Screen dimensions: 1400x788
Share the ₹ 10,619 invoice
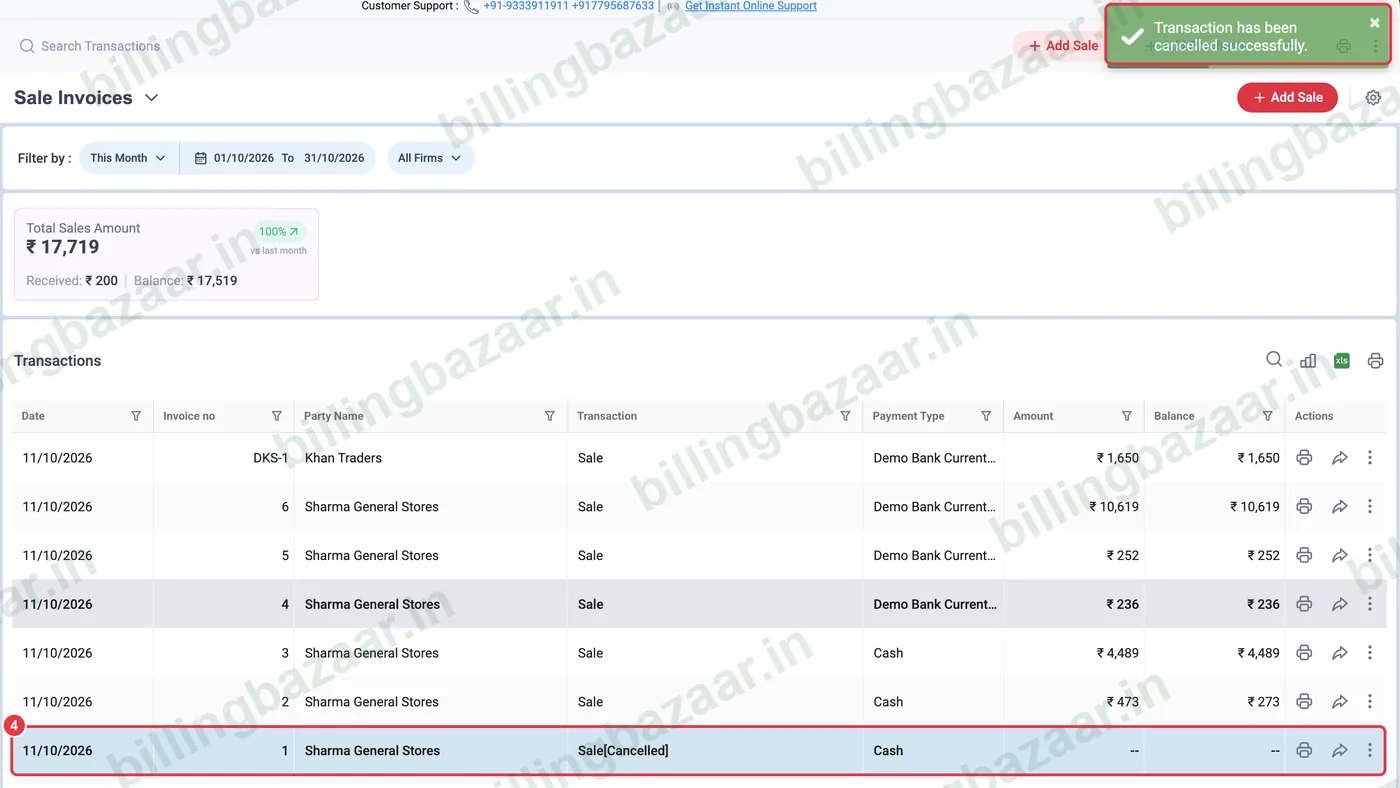pos(1340,507)
